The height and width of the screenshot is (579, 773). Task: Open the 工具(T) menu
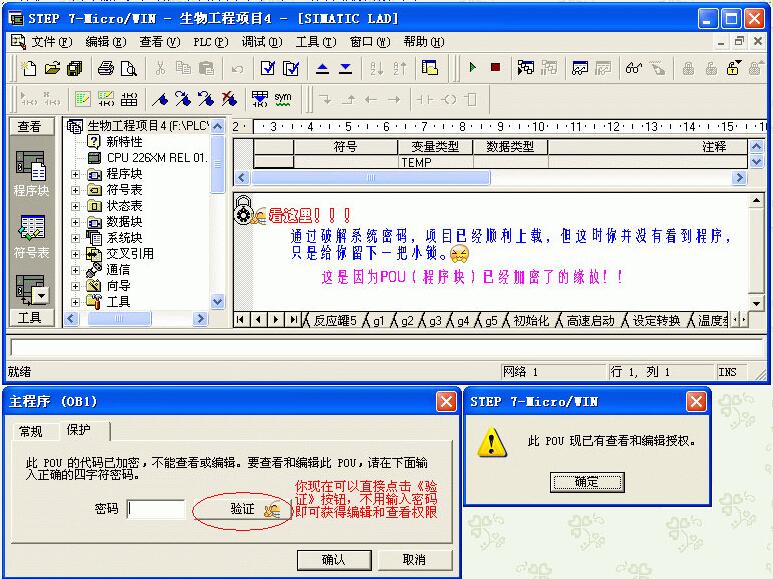pyautogui.click(x=316, y=42)
